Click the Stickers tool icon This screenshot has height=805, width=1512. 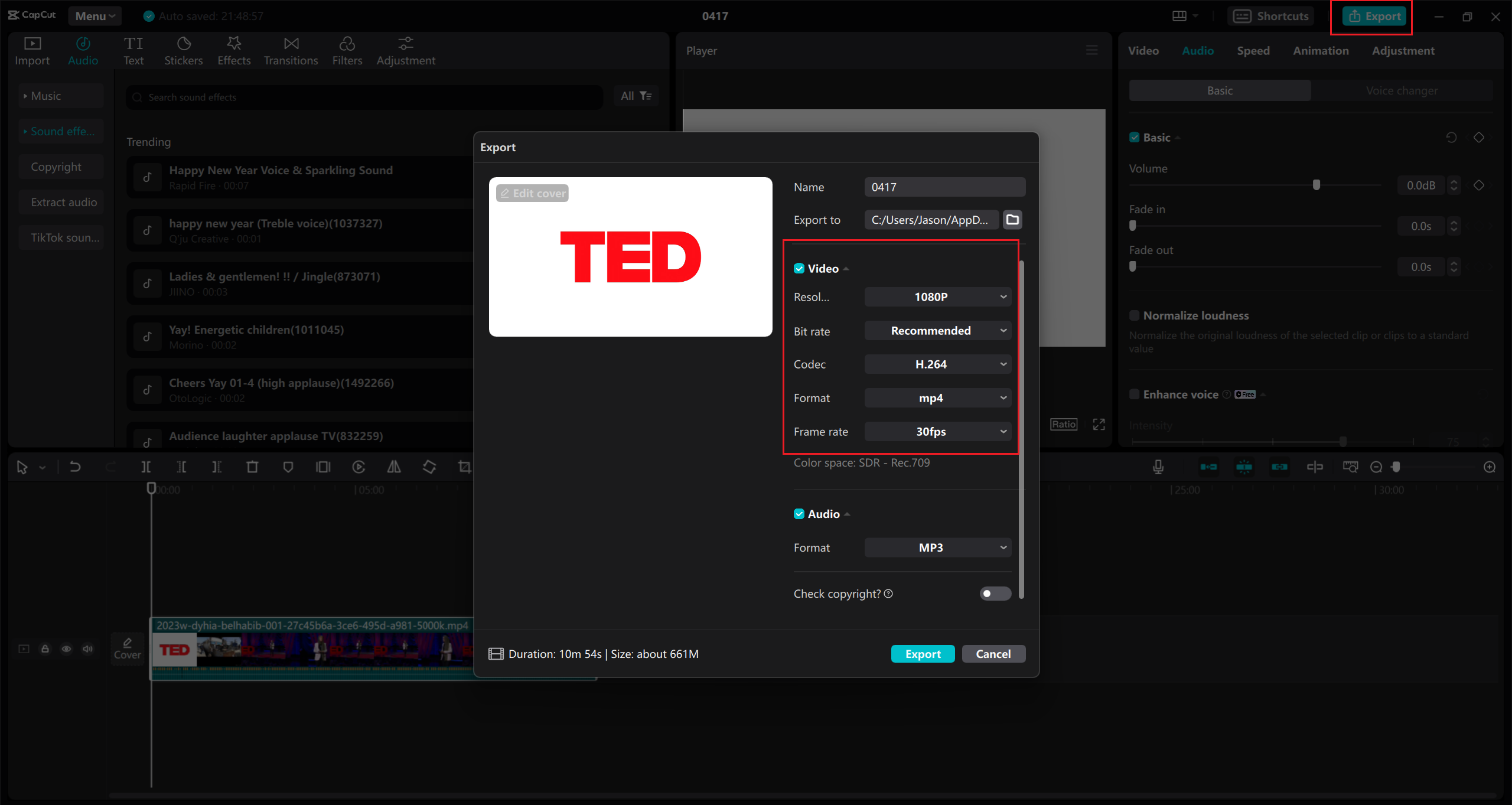tap(183, 51)
